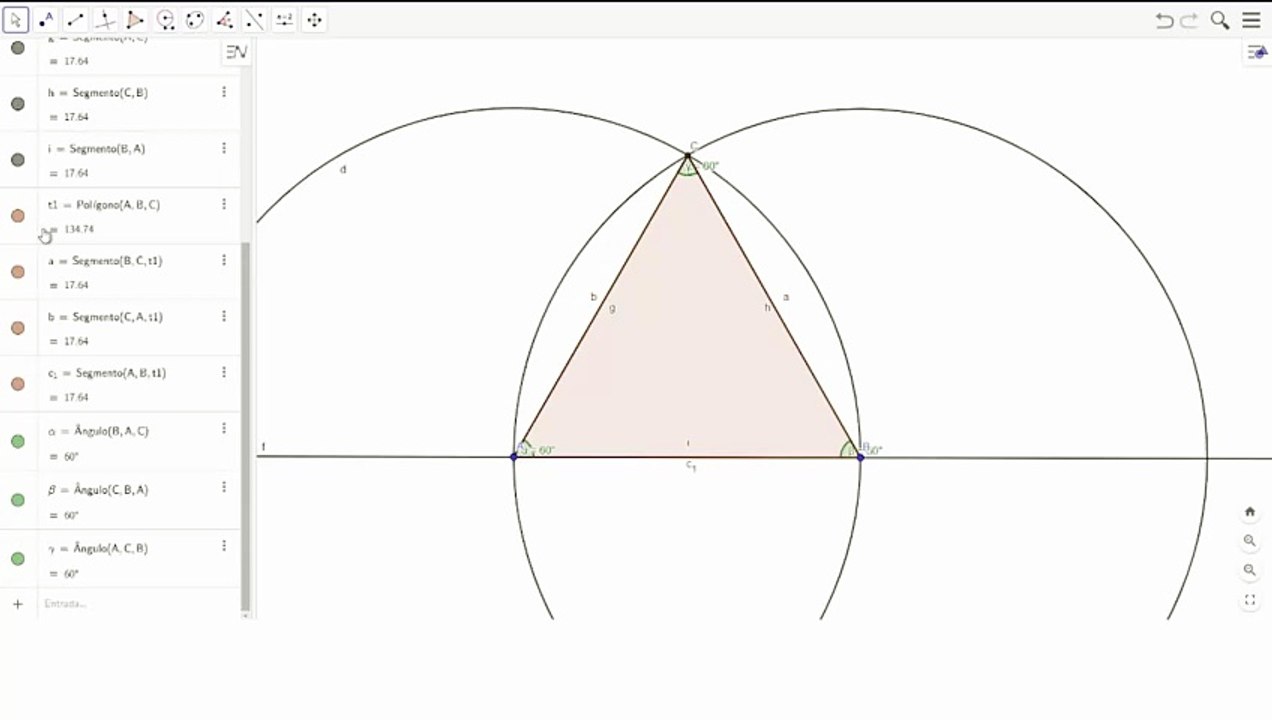The width and height of the screenshot is (1272, 720).
Task: Click the 60° label at vertex C
Action: pos(711,166)
